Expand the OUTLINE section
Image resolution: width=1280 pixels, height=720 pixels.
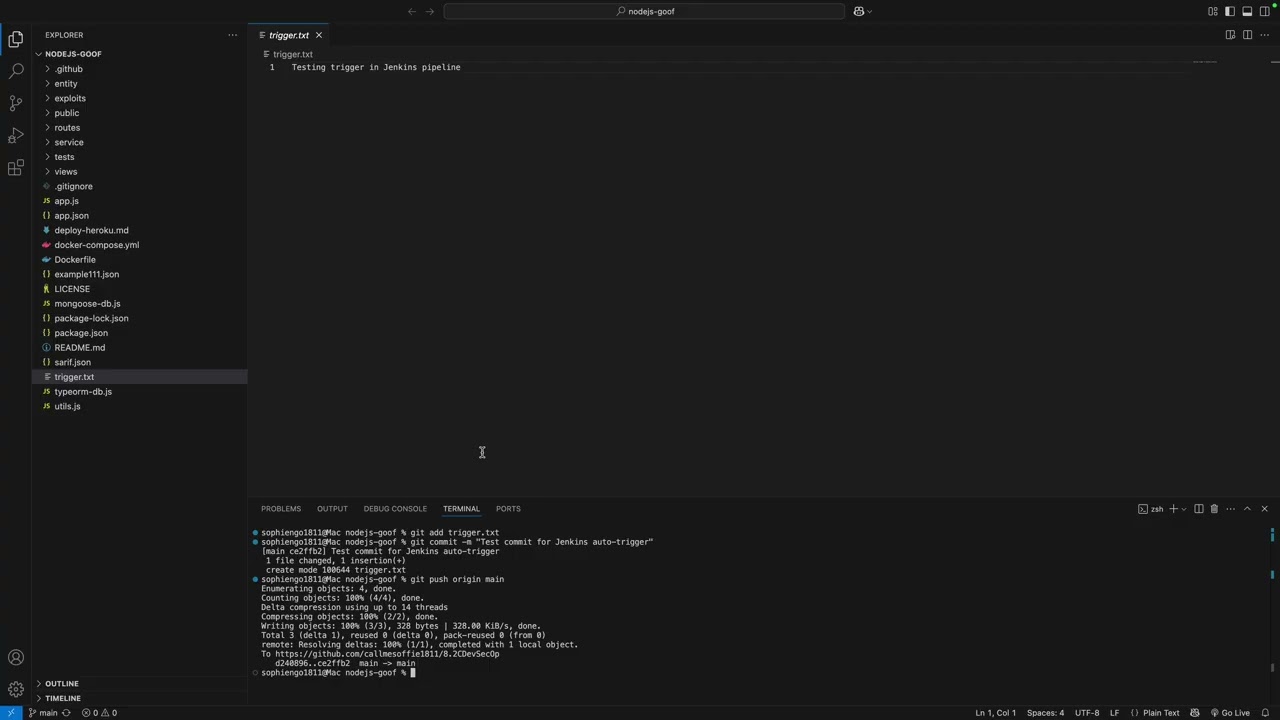[61, 684]
